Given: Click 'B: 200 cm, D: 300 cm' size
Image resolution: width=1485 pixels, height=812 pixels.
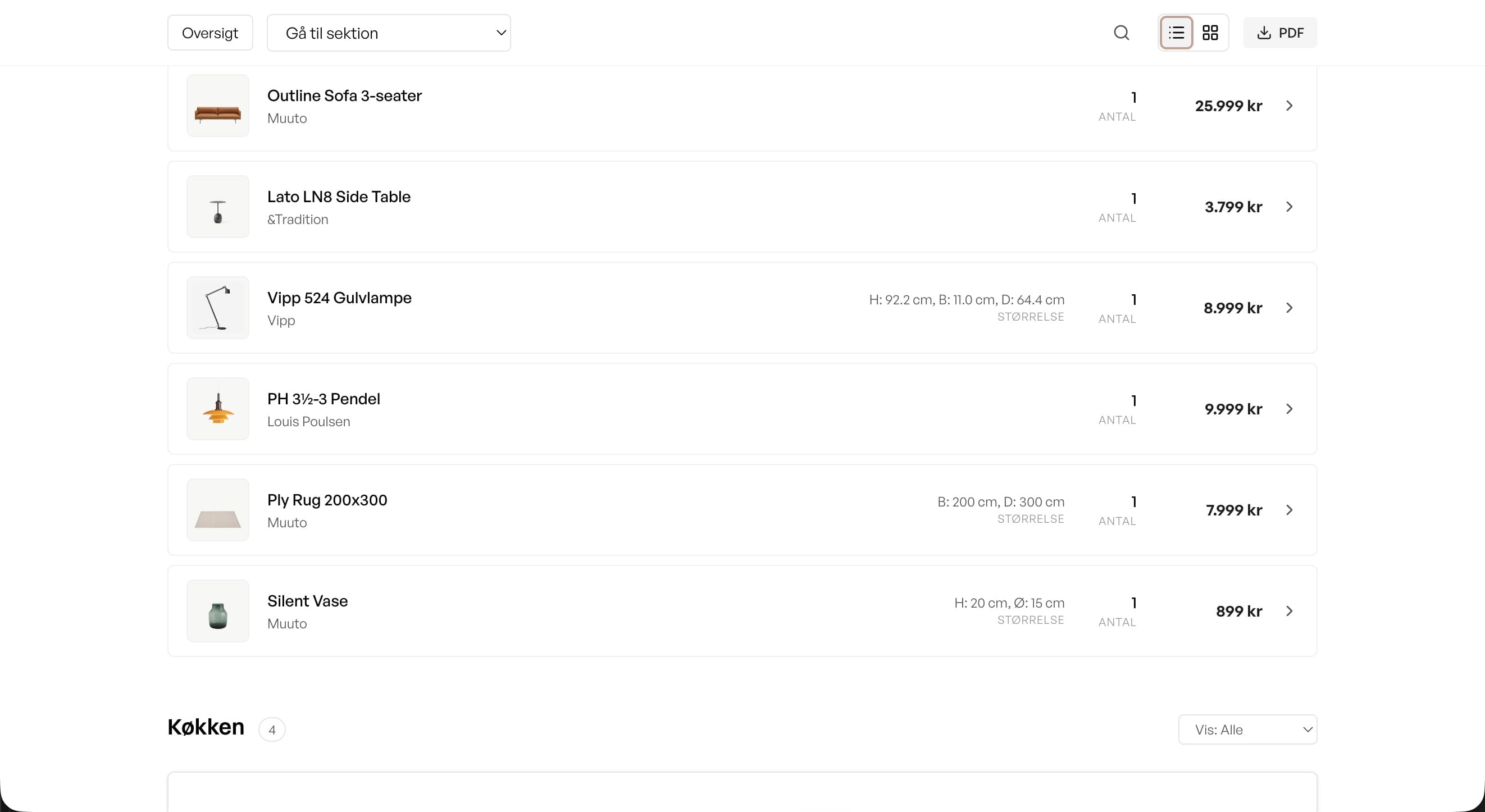Looking at the screenshot, I should (x=1001, y=502).
